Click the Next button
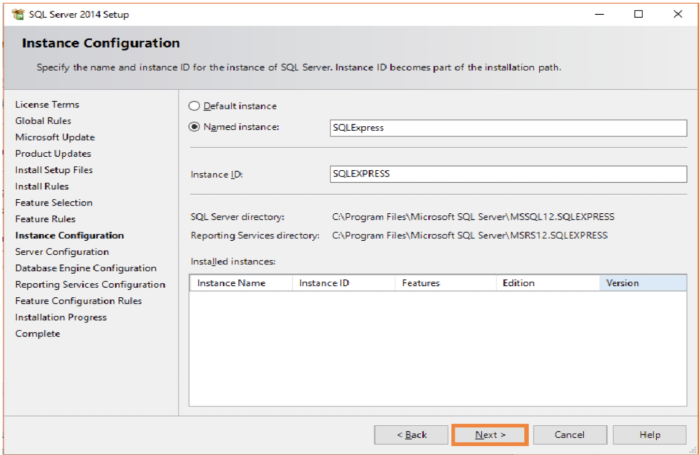The height and width of the screenshot is (455, 700). click(x=490, y=434)
